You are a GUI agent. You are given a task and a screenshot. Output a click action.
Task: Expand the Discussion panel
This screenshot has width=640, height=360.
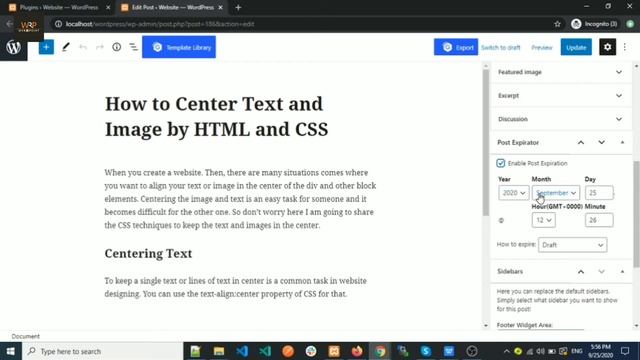pyautogui.click(x=560, y=119)
